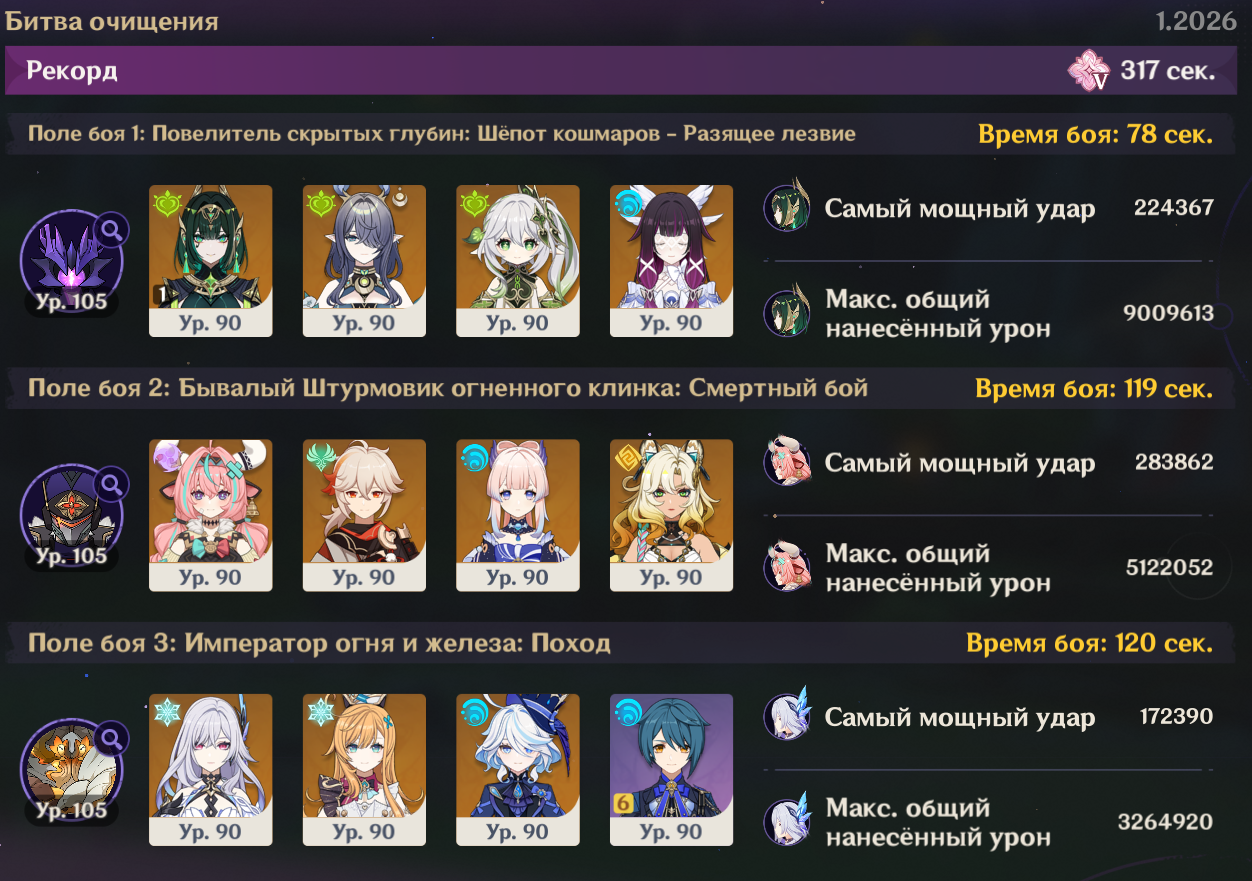The height and width of the screenshot is (881, 1252).
Task: Click the Поле боя 3 Император огня header
Action: (x=319, y=643)
